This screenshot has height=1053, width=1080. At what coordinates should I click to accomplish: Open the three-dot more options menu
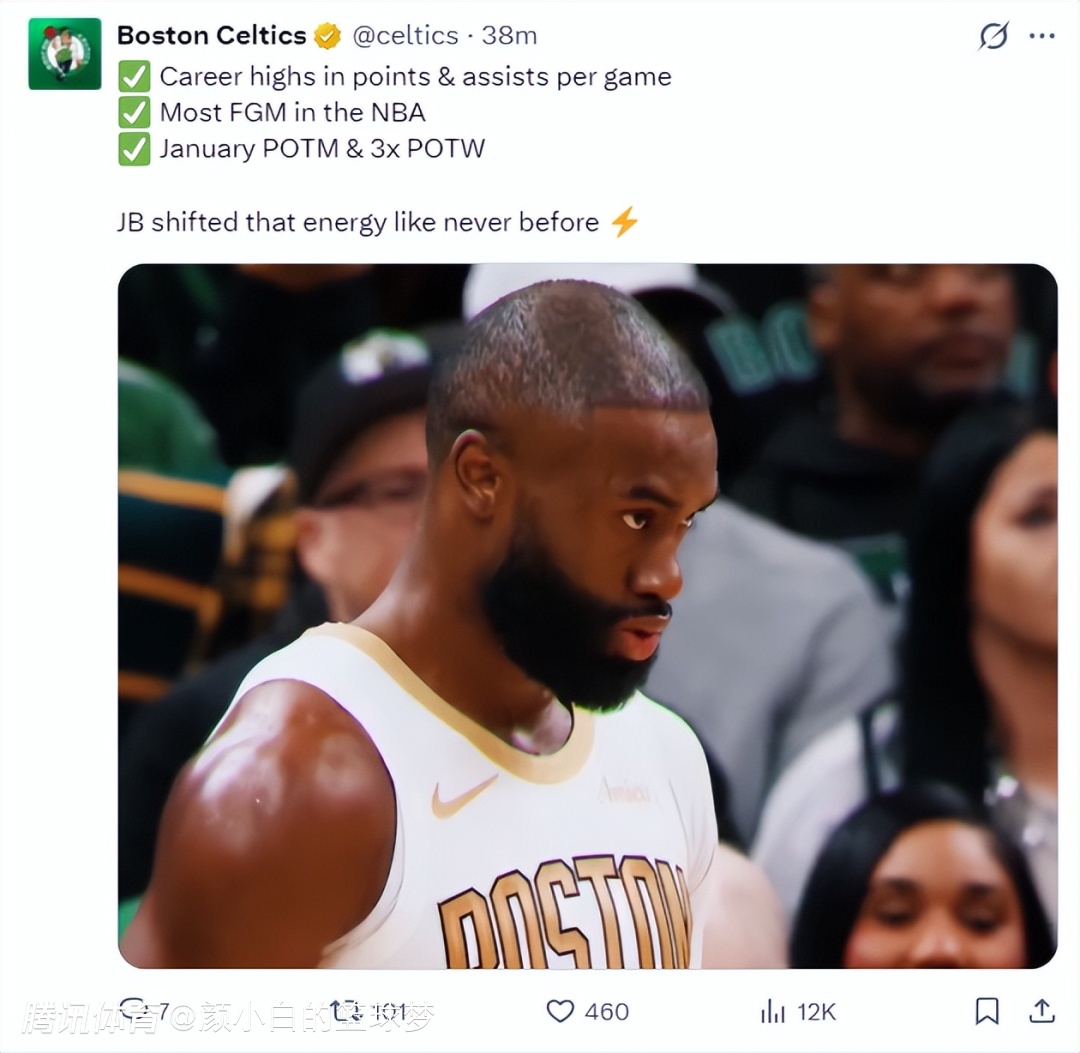pyautogui.click(x=1041, y=36)
